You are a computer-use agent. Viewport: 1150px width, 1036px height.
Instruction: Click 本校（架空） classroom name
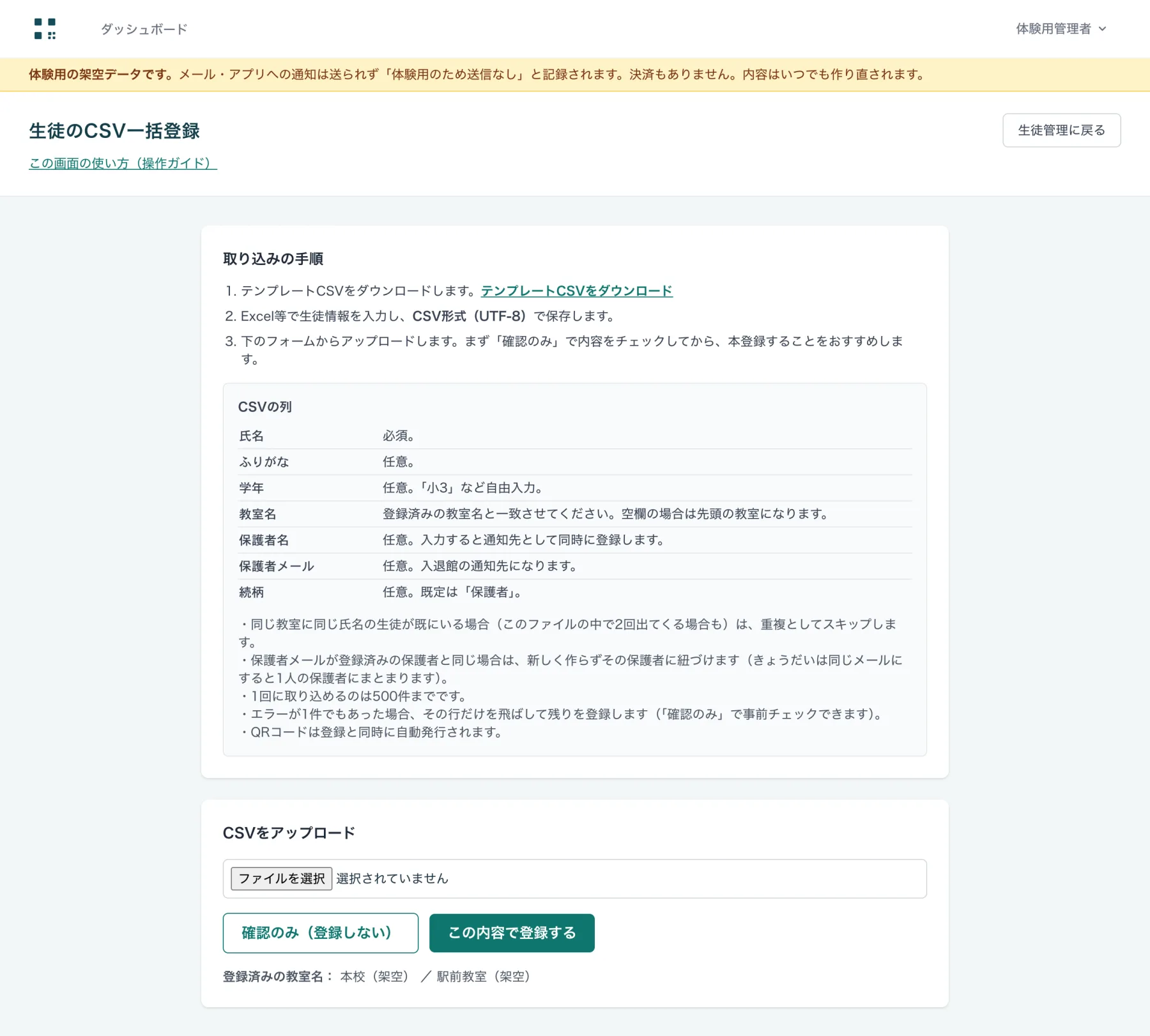pyautogui.click(x=374, y=977)
